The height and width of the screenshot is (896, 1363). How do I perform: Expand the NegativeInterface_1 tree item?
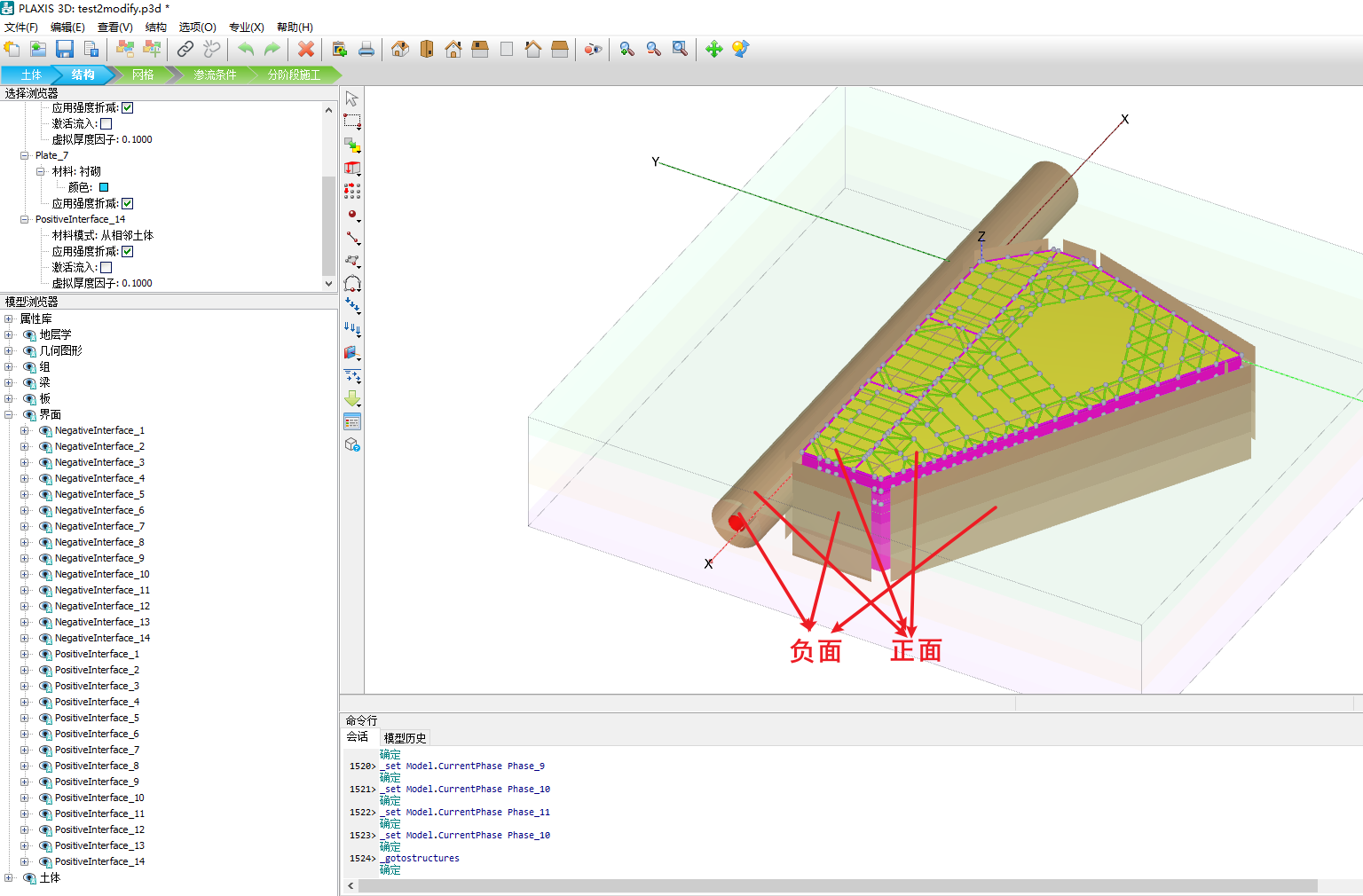pyautogui.click(x=24, y=430)
